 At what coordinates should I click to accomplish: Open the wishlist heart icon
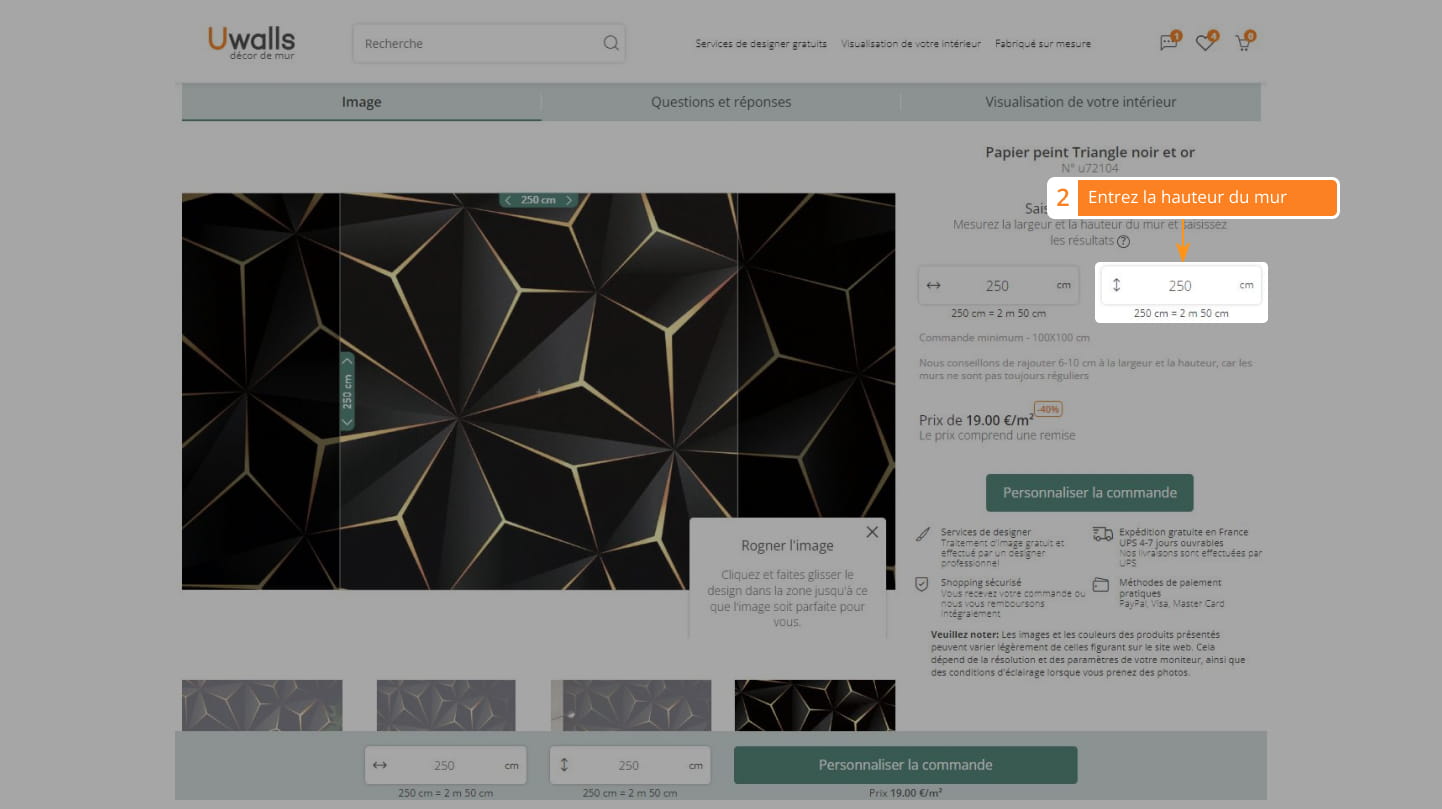[1205, 43]
